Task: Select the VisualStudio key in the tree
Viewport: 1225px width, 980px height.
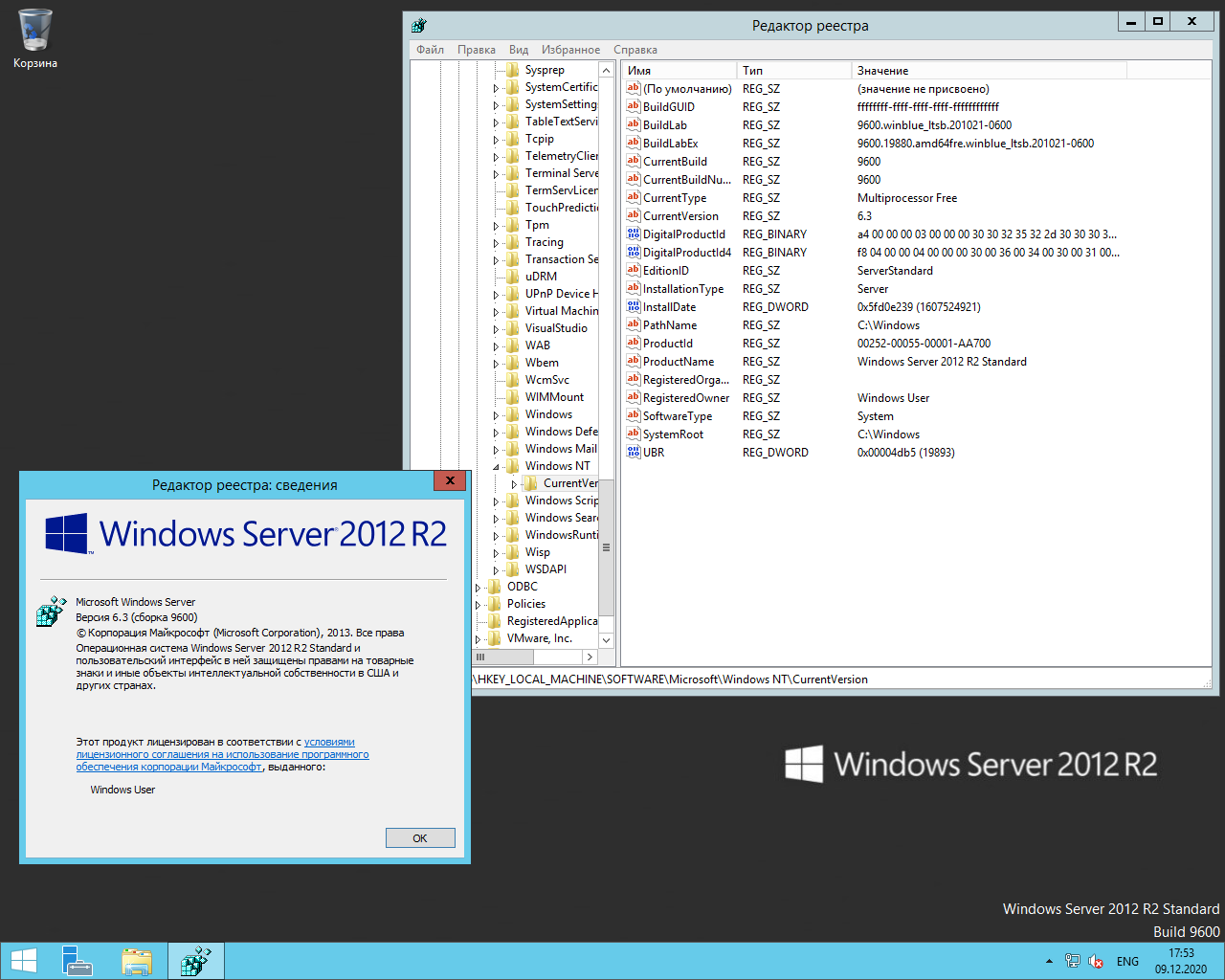Action: (x=556, y=328)
